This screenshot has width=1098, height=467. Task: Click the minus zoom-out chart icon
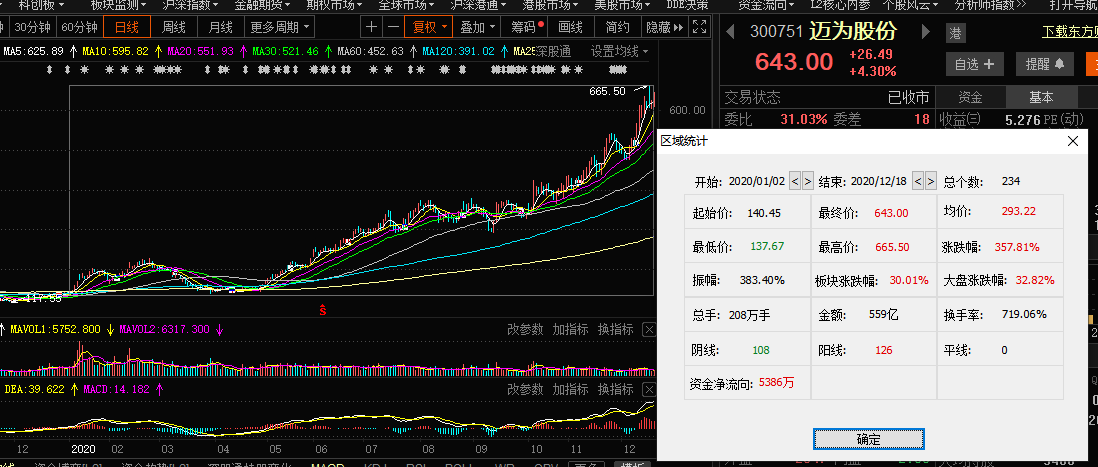393,27
